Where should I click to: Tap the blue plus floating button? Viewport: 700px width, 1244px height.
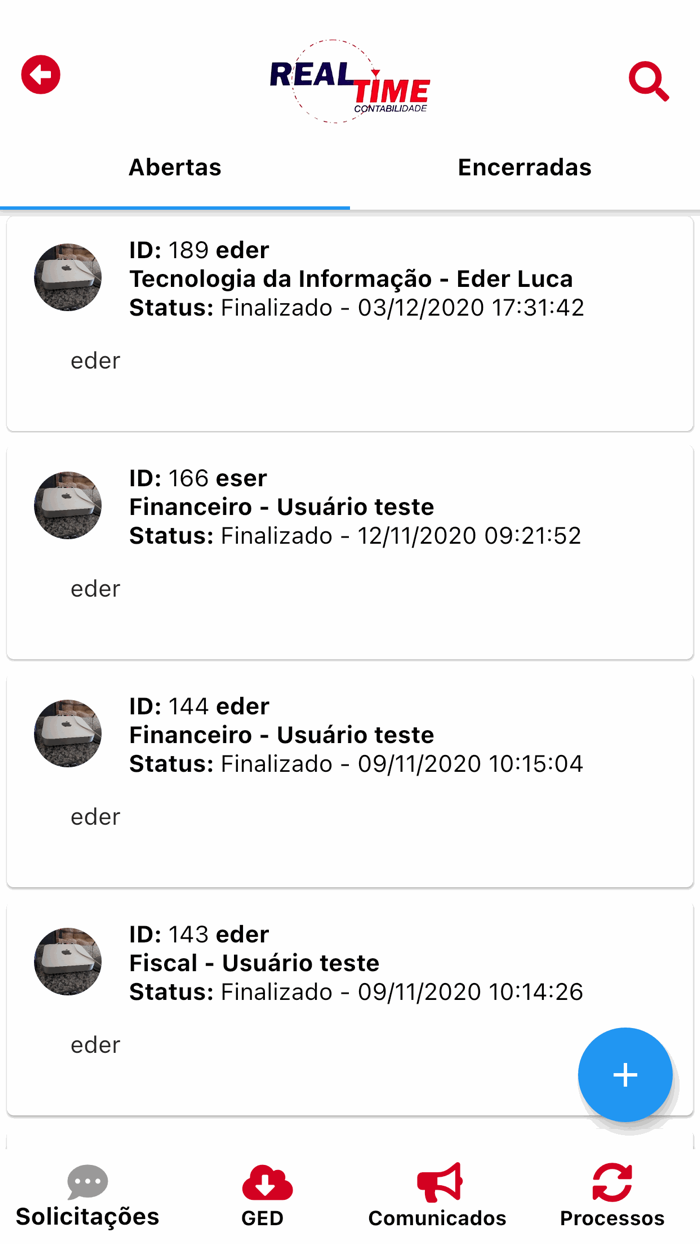625,1074
